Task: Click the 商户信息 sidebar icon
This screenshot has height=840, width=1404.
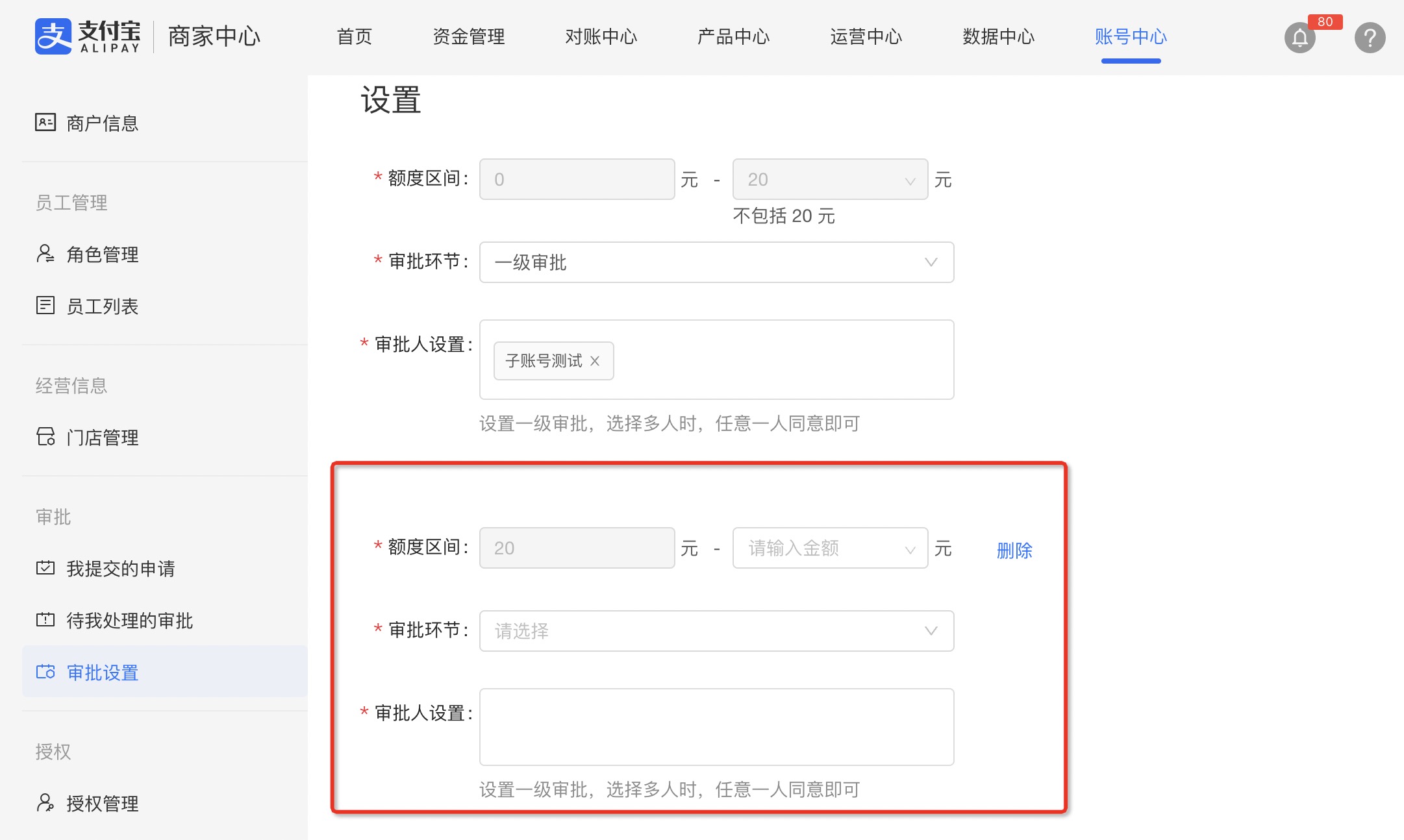Action: [45, 122]
